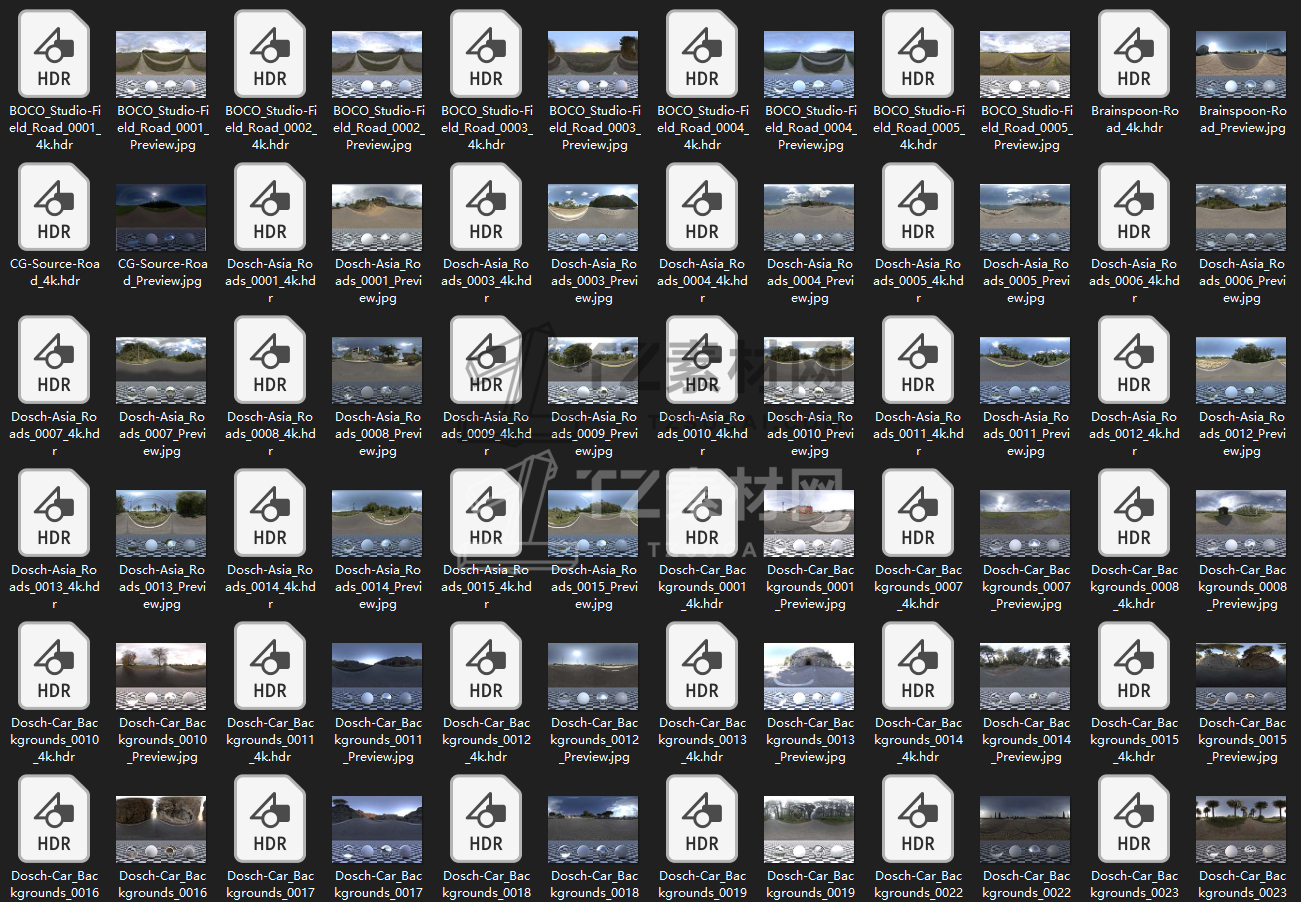Image resolution: width=1301 pixels, height=902 pixels.
Task: Click the file name "Dosch-Asia_Roads_0009_Preview.jpg"
Action: 594,434
